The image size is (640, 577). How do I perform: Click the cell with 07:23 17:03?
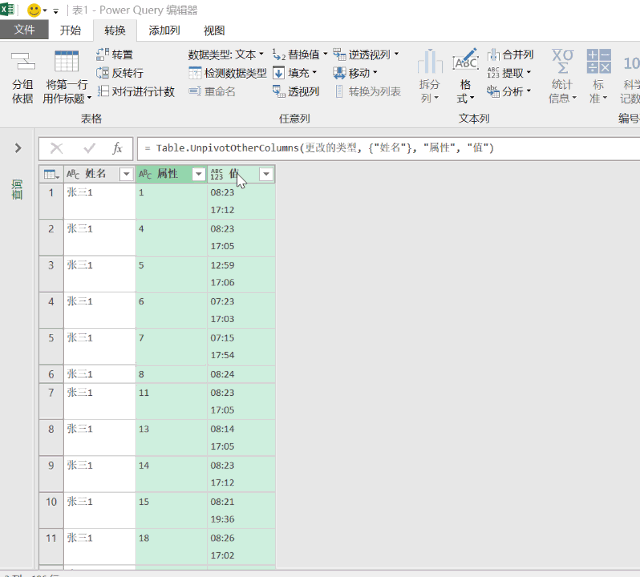click(x=241, y=311)
